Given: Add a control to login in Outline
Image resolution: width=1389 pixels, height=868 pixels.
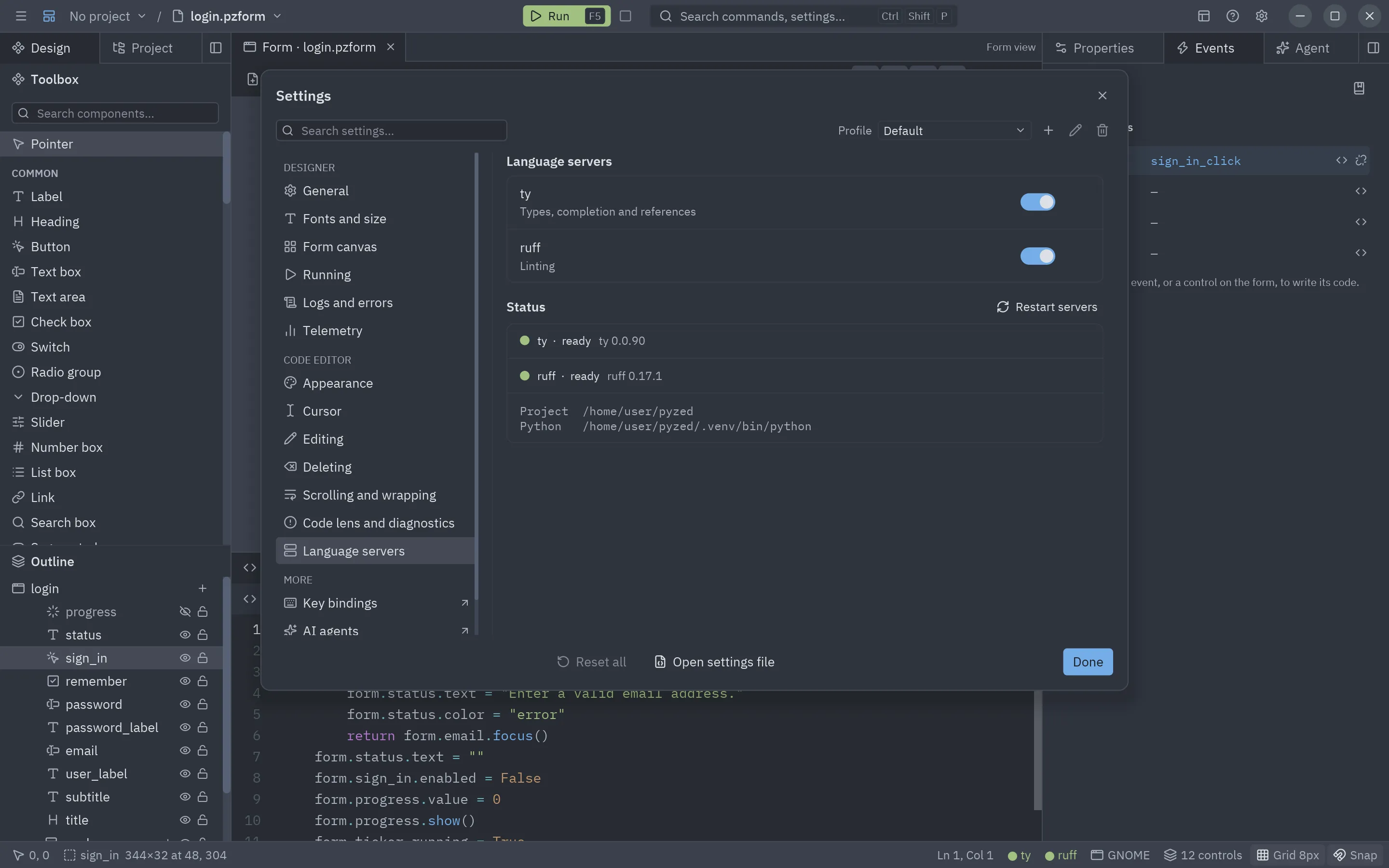Looking at the screenshot, I should 202,588.
